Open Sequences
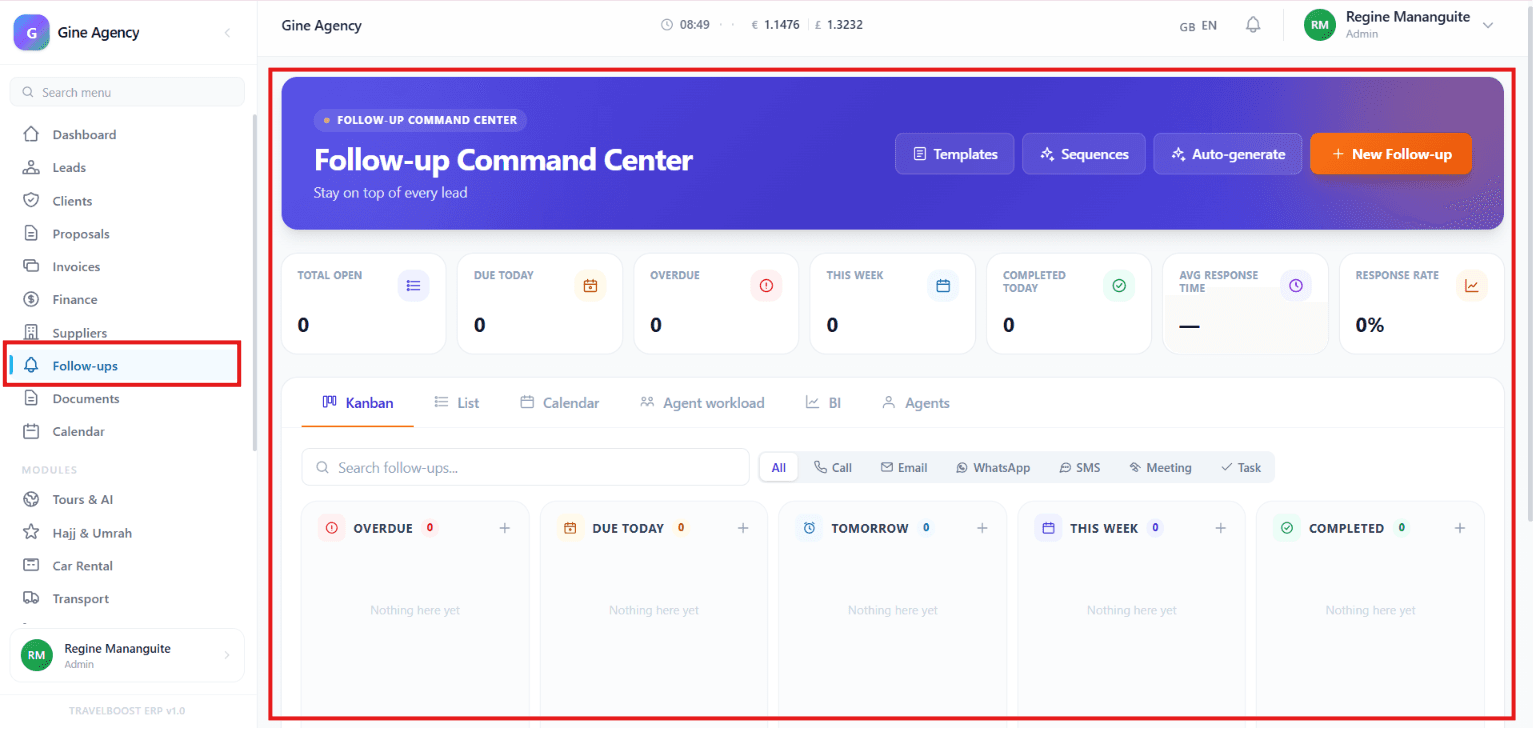 click(1084, 154)
